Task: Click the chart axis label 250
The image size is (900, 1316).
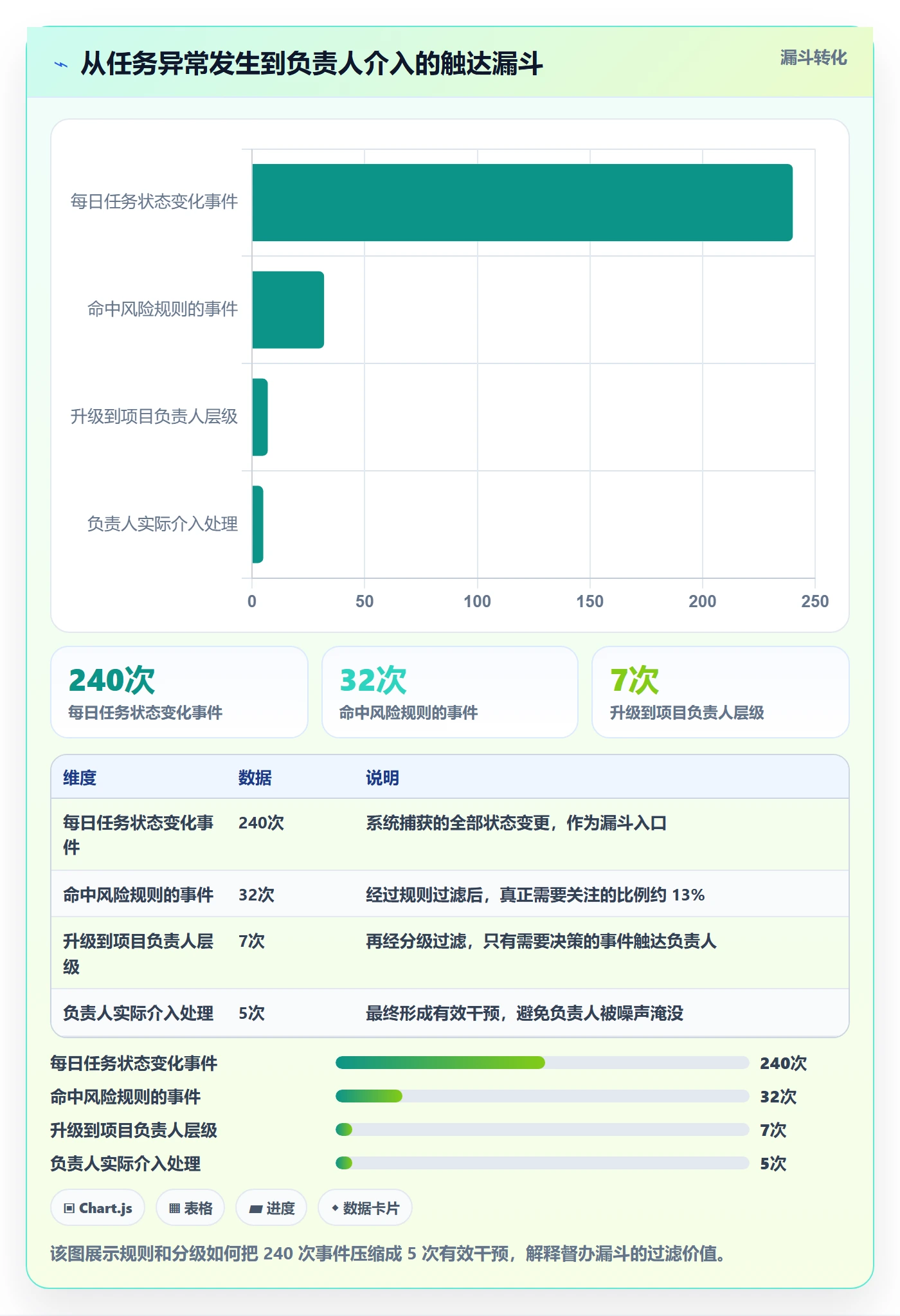Action: (x=815, y=601)
